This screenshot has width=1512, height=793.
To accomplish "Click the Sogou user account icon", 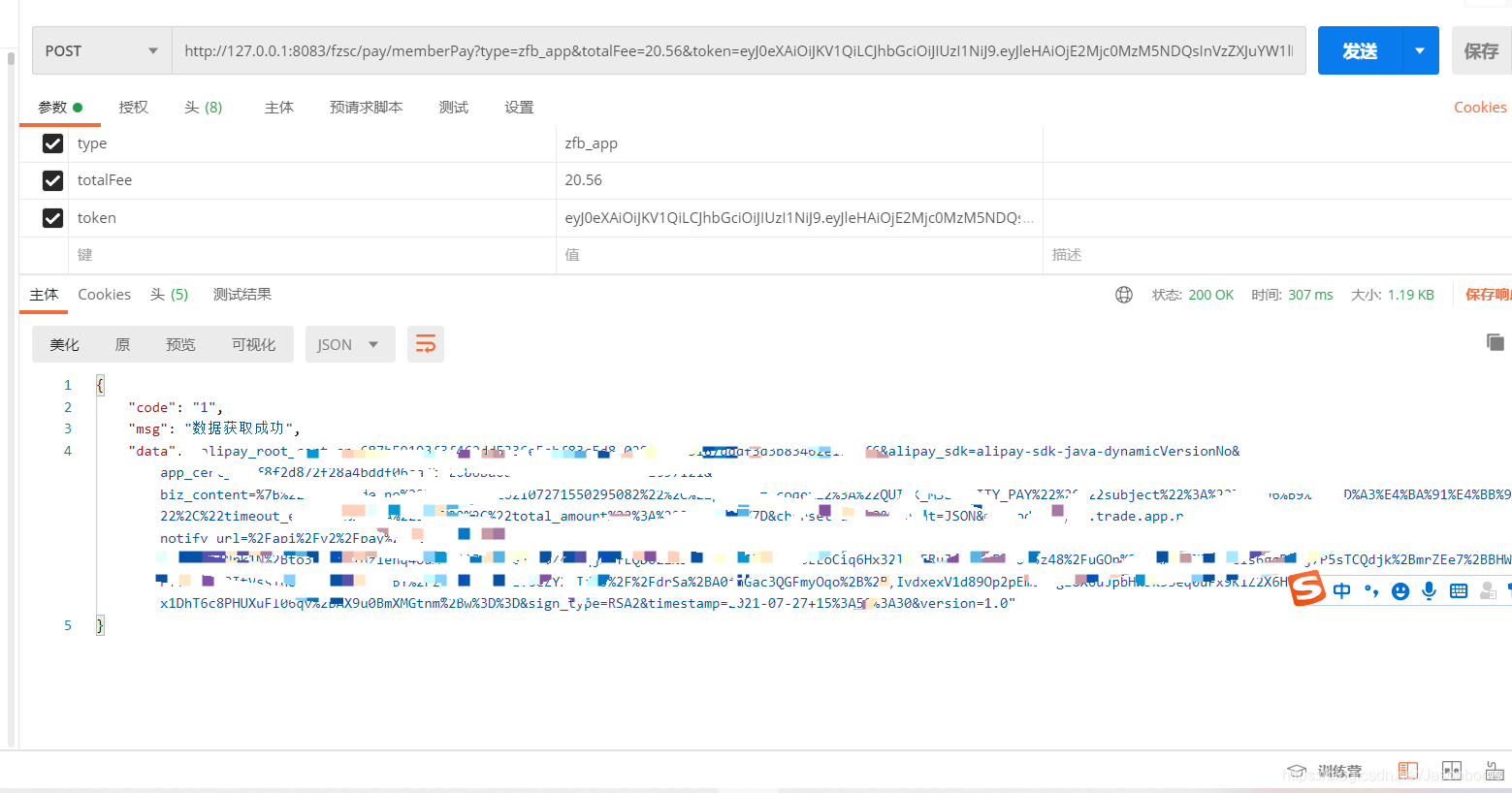I will point(1488,590).
